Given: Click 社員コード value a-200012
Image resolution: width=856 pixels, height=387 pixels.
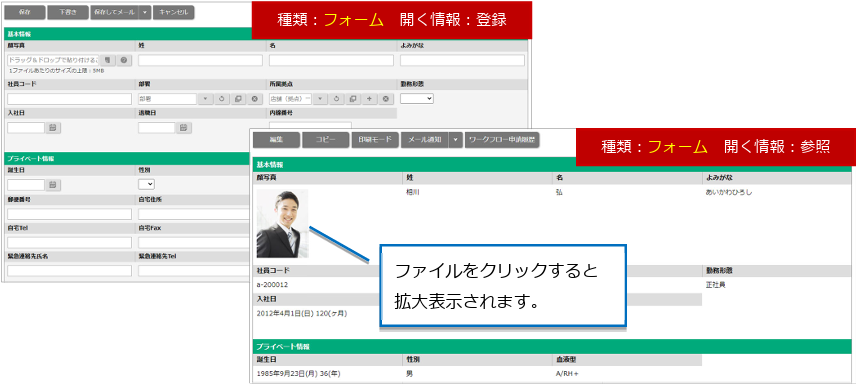Looking at the screenshot, I should pos(272,285).
